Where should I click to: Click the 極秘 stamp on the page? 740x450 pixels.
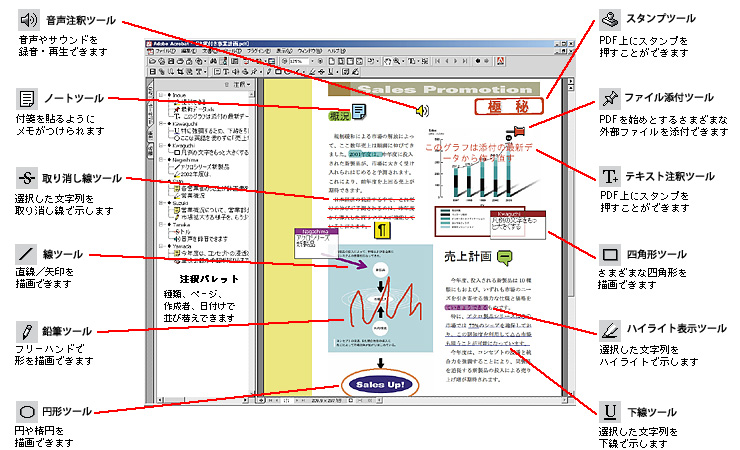click(509, 107)
